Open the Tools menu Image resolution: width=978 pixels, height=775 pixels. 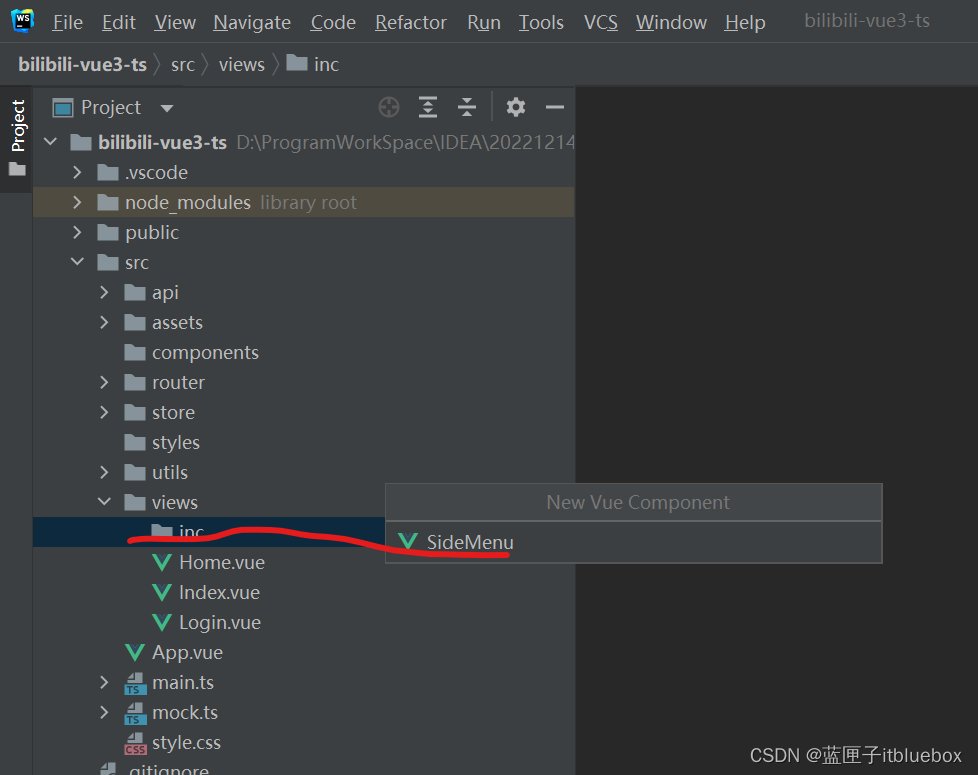pyautogui.click(x=541, y=22)
